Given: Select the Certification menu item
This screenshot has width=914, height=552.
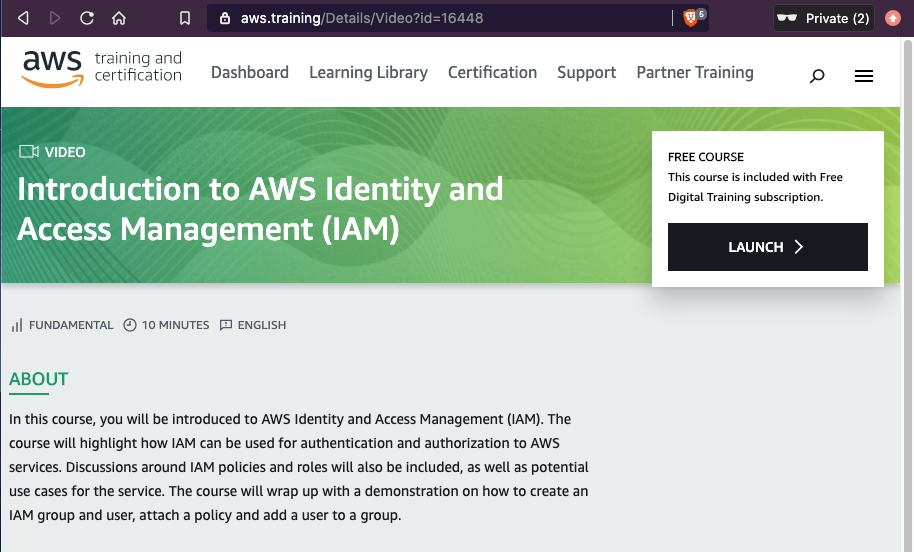Looking at the screenshot, I should click(x=492, y=72).
